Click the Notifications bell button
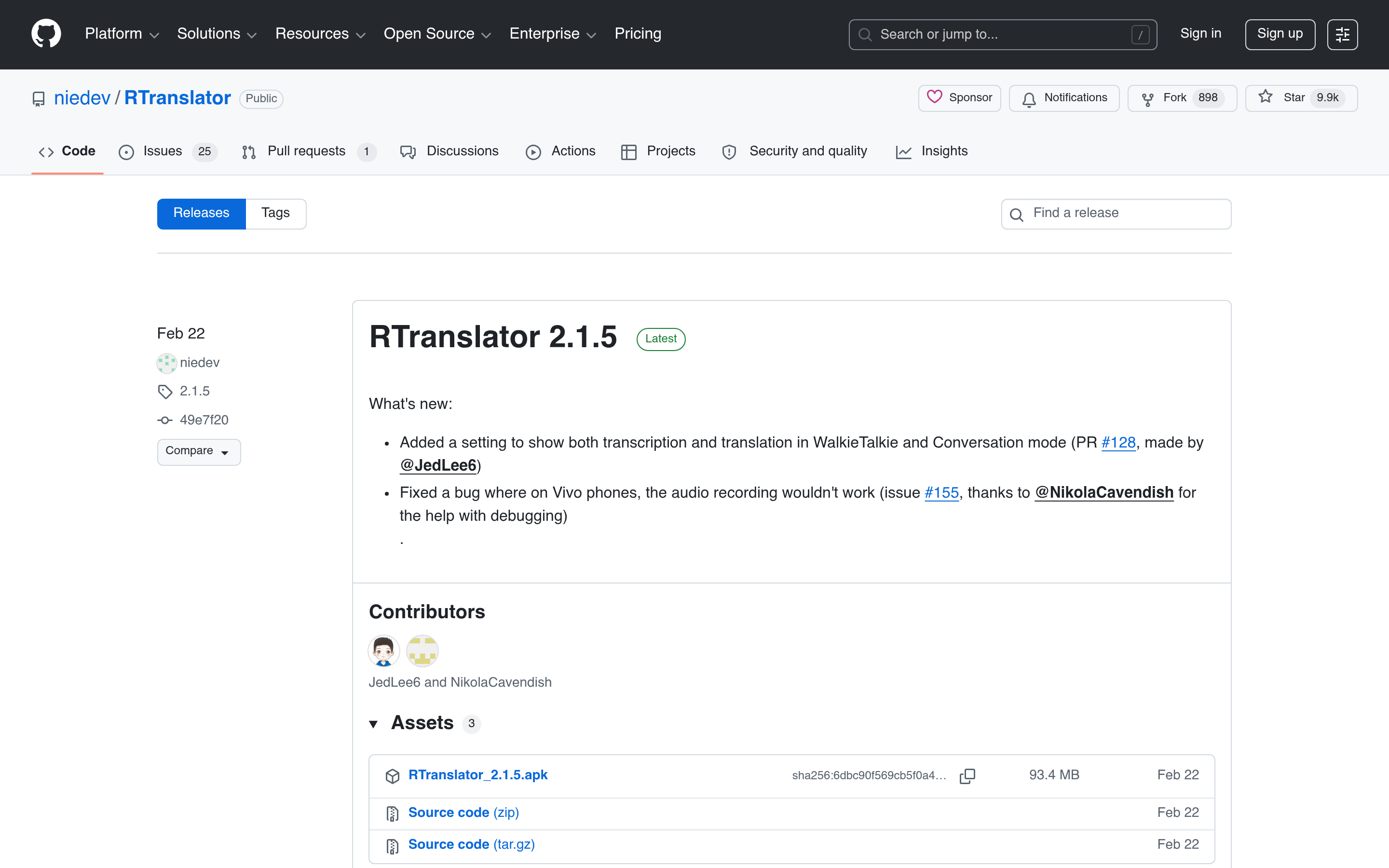 [x=1063, y=98]
